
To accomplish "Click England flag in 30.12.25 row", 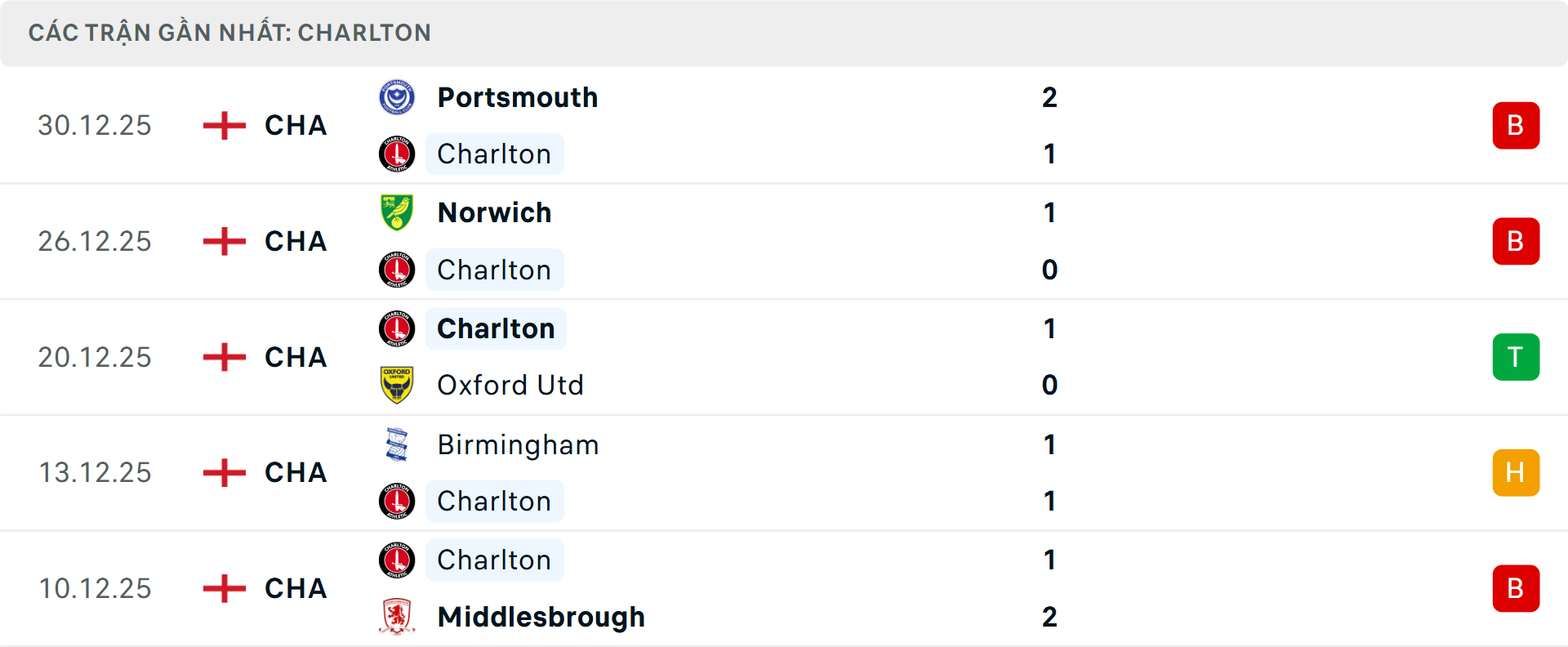I will pos(224,126).
